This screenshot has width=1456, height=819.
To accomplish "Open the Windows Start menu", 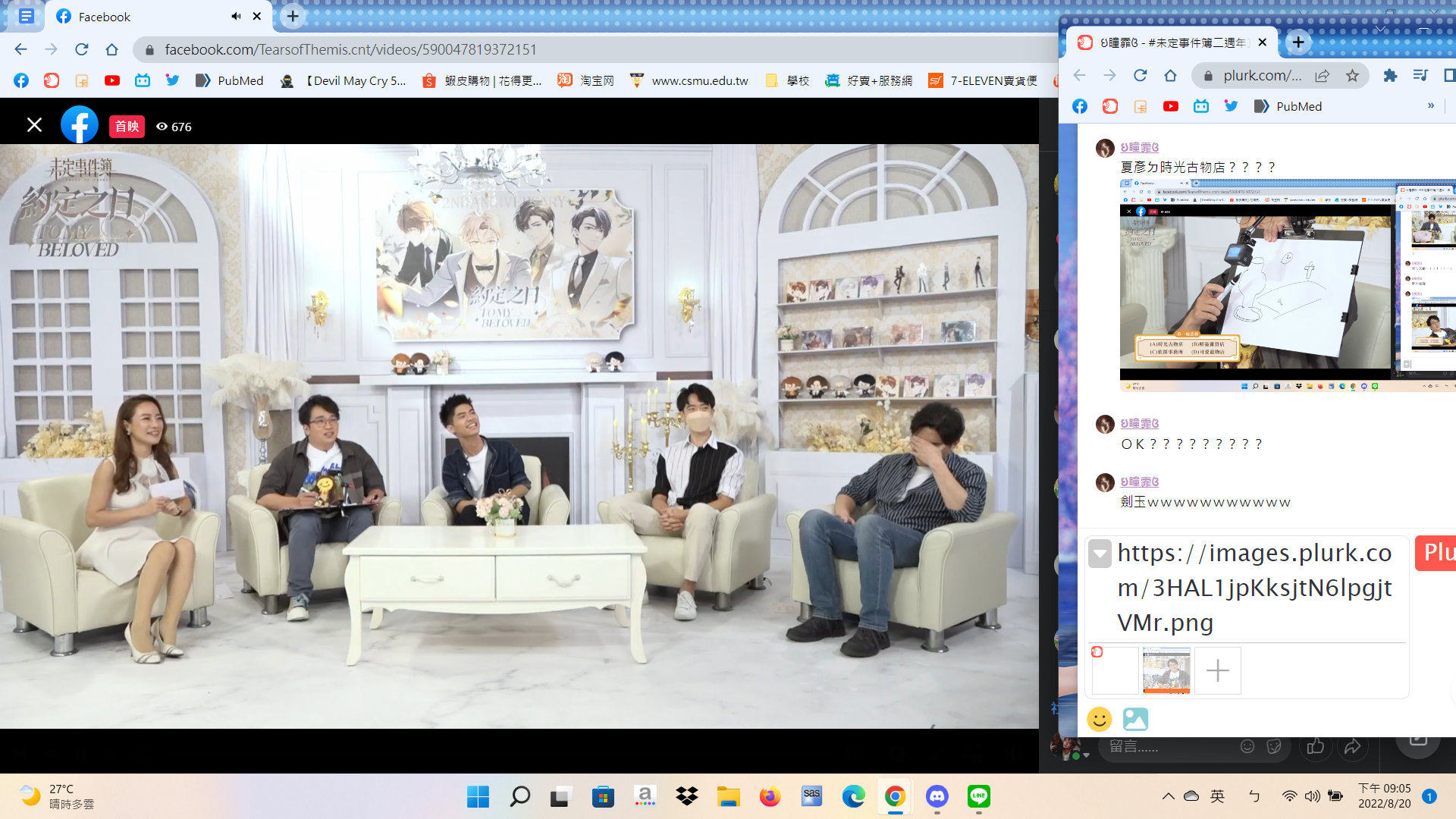I will [479, 796].
